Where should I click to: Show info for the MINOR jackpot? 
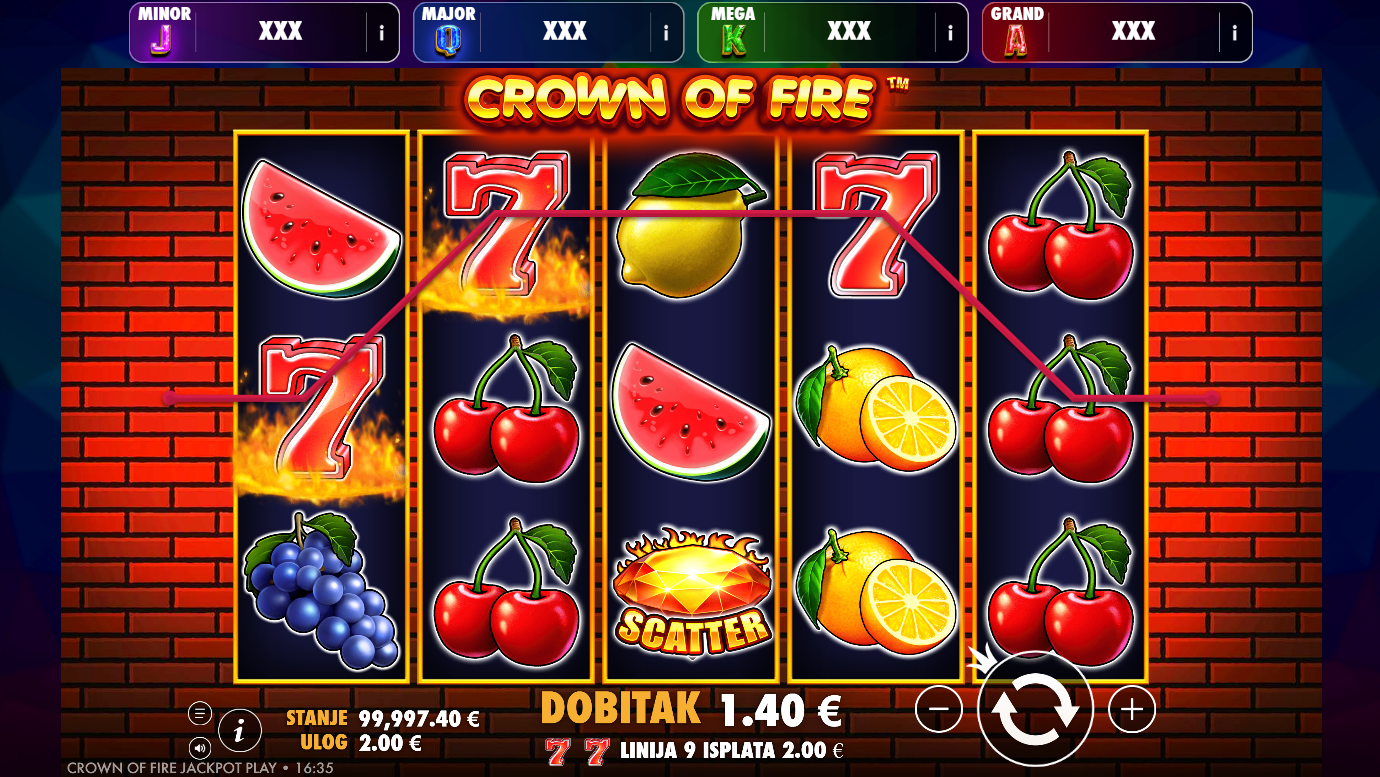382,33
